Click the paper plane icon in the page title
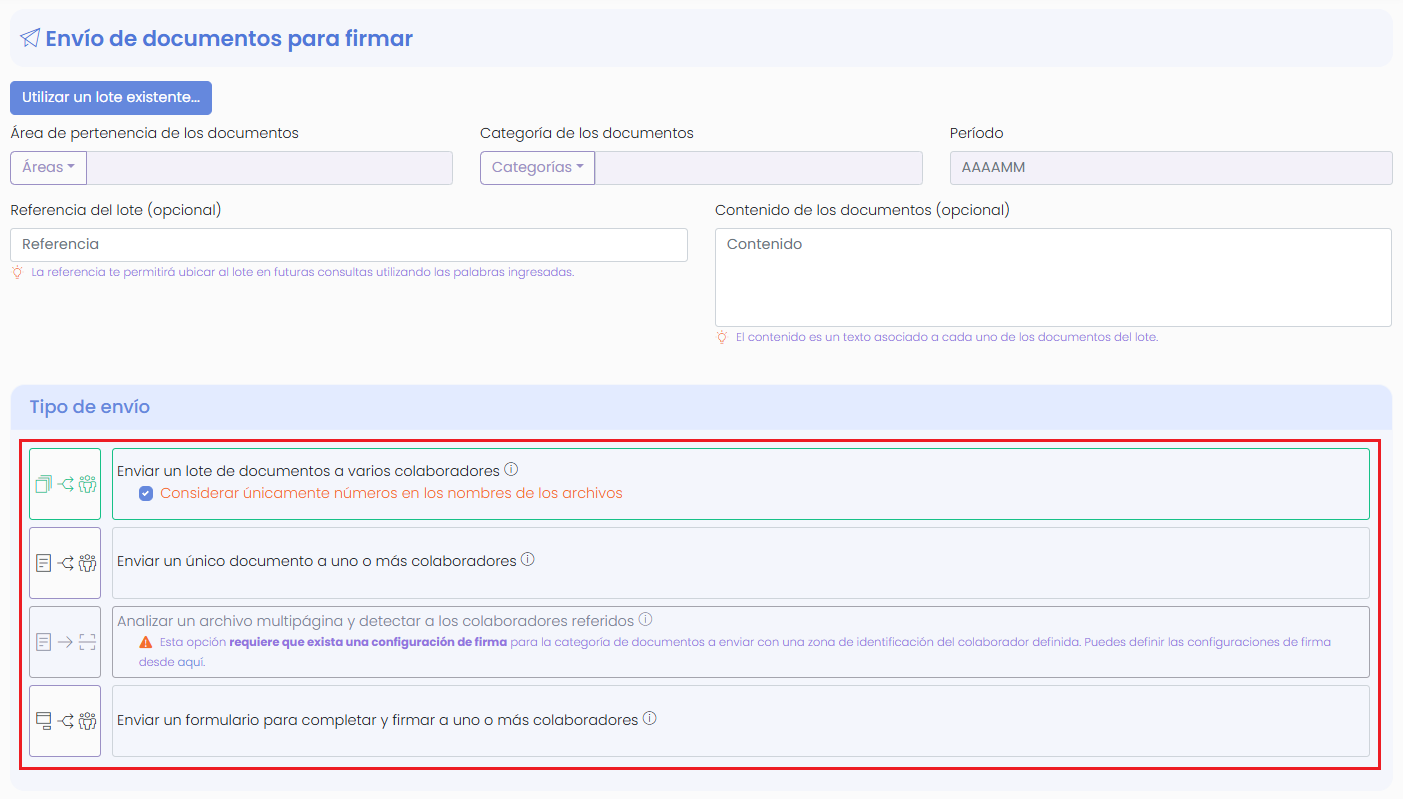 tap(30, 38)
